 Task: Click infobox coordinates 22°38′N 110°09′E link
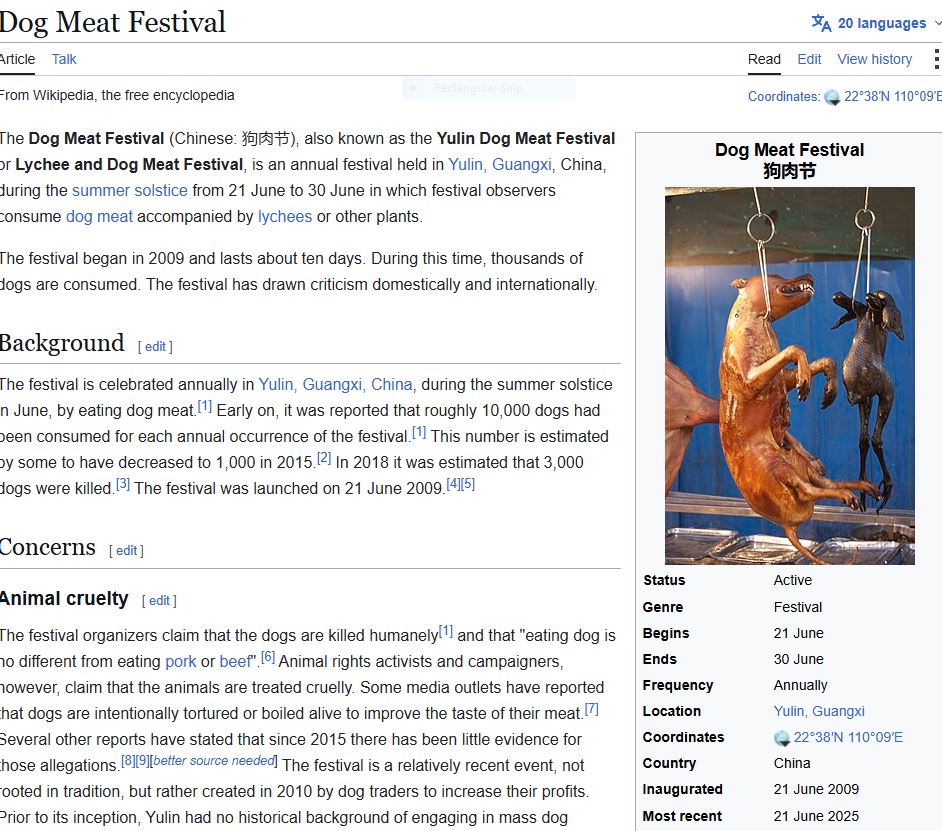pos(848,737)
